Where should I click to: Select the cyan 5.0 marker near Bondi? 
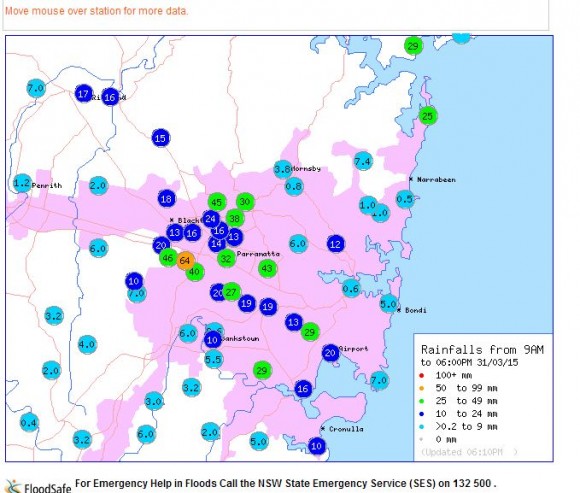388,304
